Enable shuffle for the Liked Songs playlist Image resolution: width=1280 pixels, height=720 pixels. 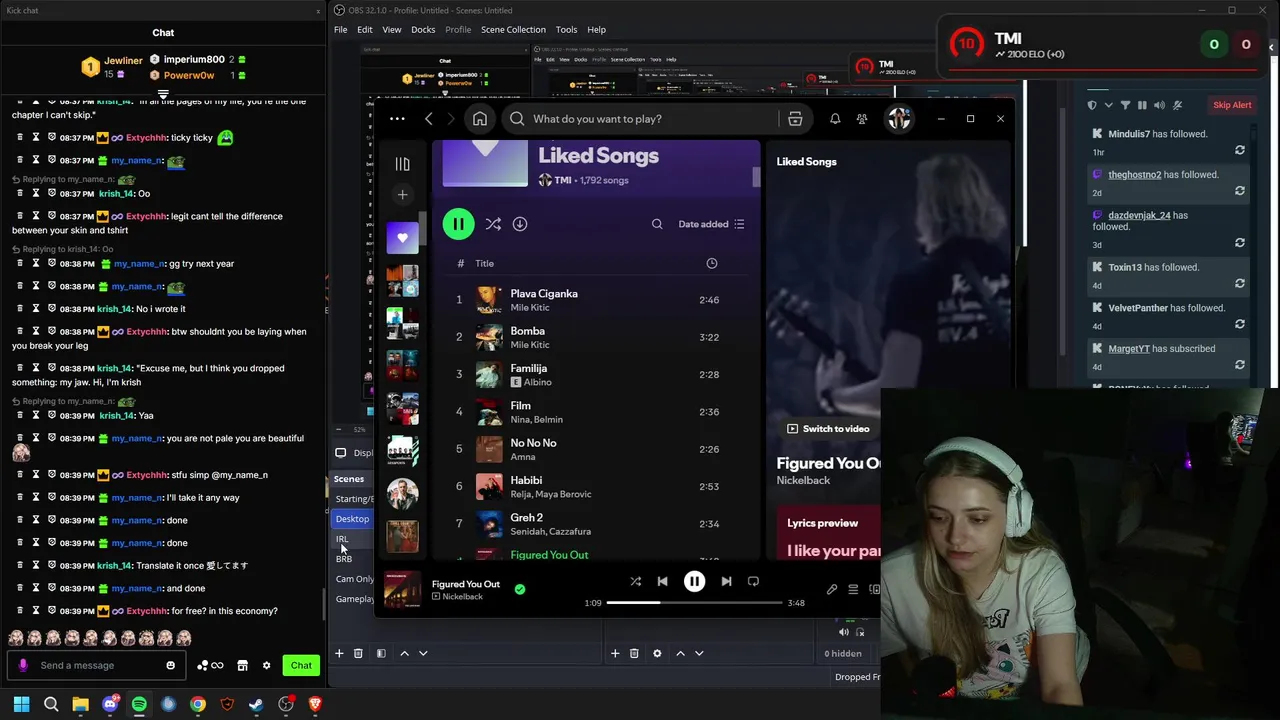493,224
